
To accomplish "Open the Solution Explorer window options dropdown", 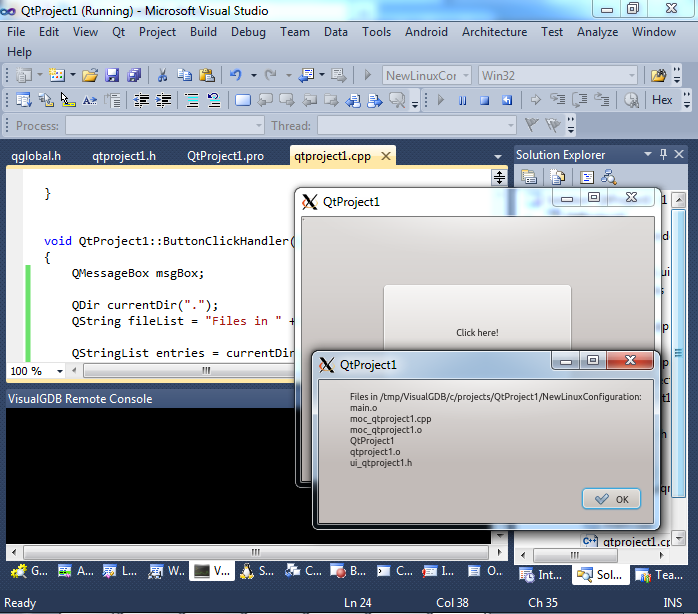I will [x=648, y=155].
